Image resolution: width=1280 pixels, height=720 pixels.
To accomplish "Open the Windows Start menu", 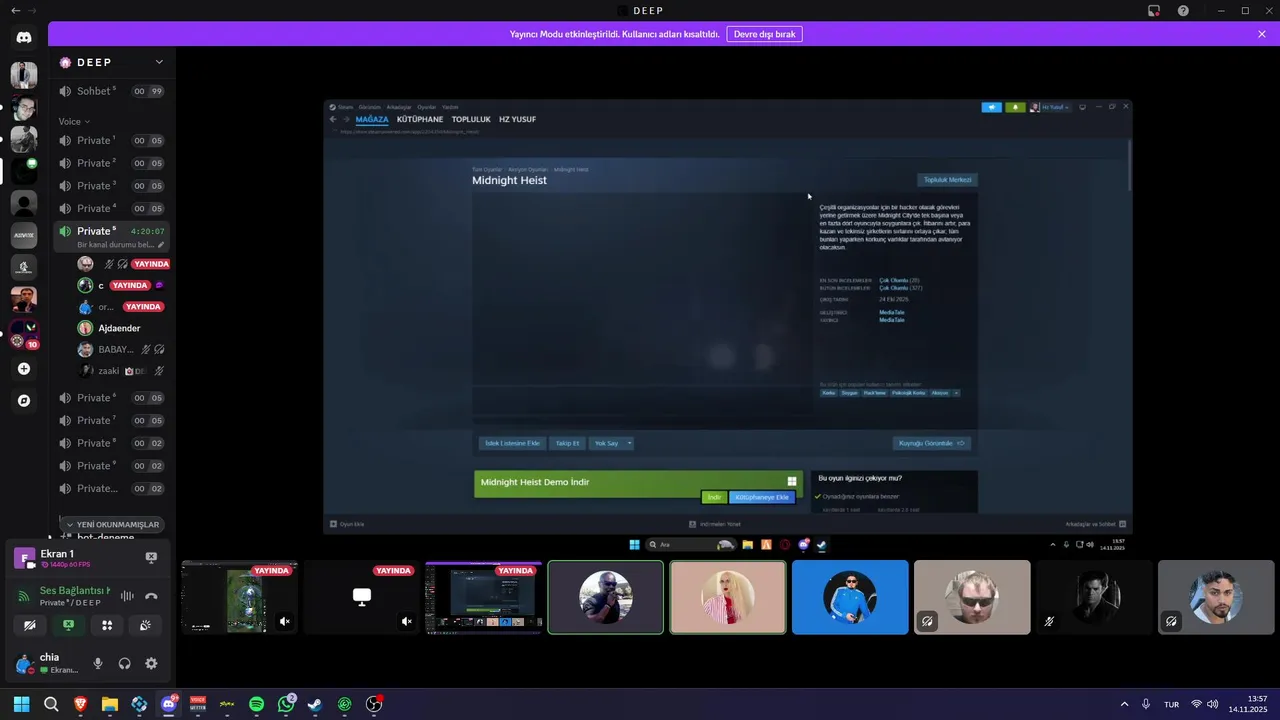I will (x=21, y=704).
